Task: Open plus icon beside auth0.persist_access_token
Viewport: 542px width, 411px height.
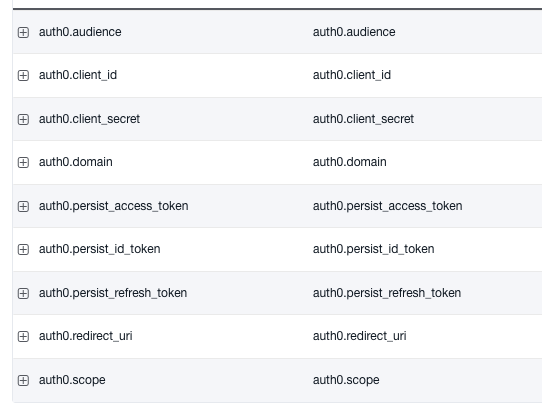Action: 23,206
